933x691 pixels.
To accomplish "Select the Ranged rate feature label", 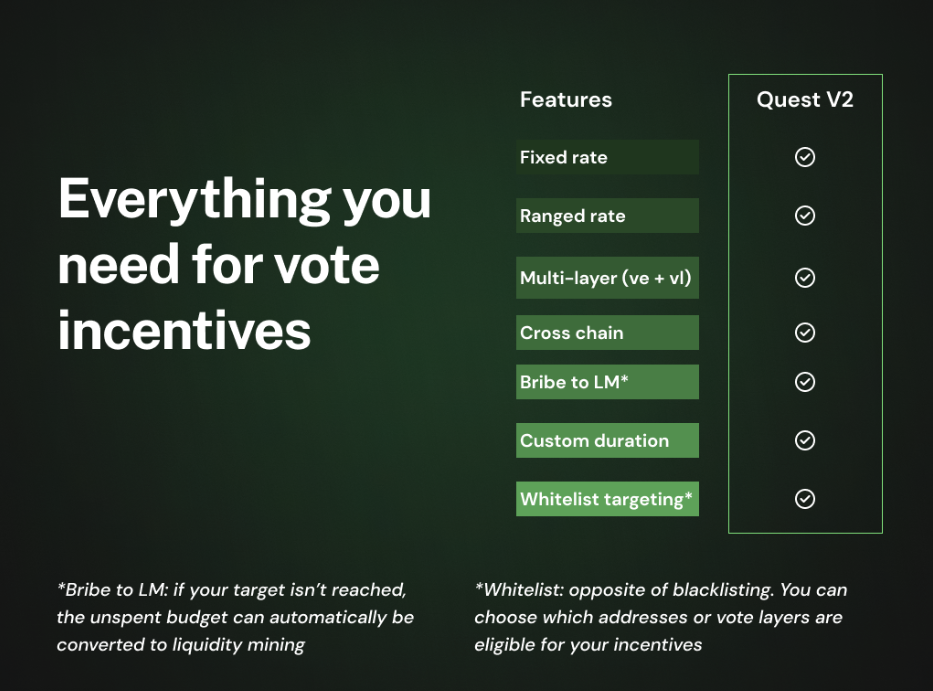I will point(607,215).
